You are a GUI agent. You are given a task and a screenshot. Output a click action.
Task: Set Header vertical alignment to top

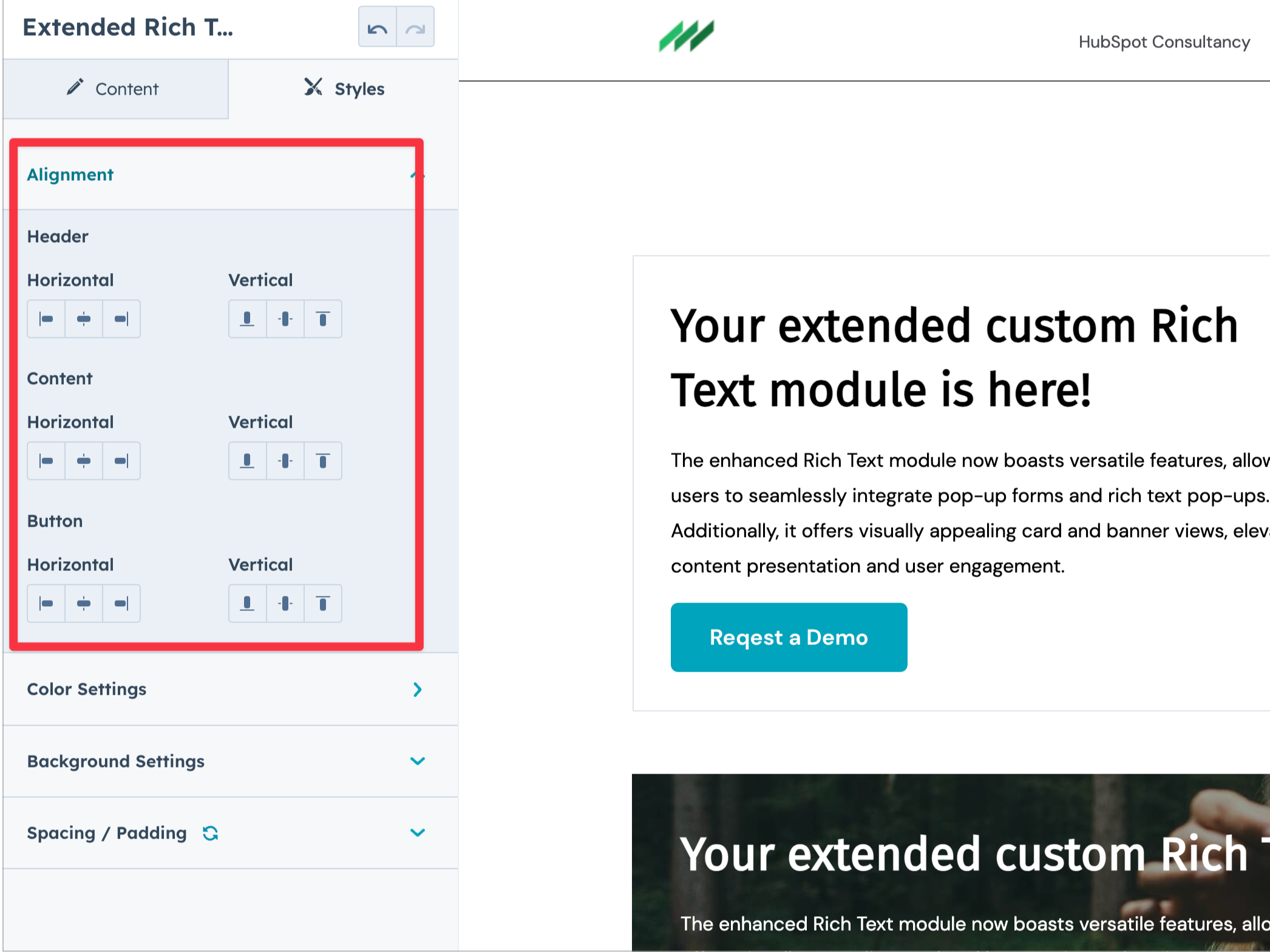click(x=323, y=319)
